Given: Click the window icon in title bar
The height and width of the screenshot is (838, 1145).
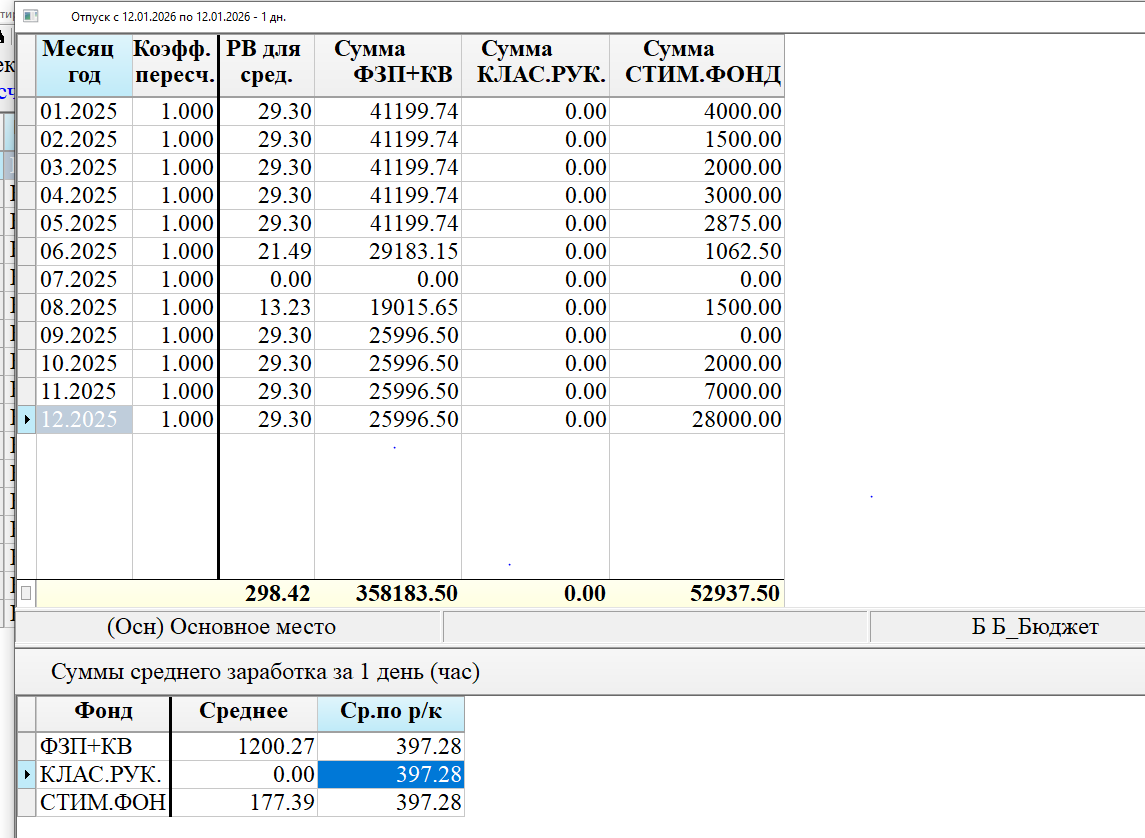Looking at the screenshot, I should pyautogui.click(x=30, y=16).
